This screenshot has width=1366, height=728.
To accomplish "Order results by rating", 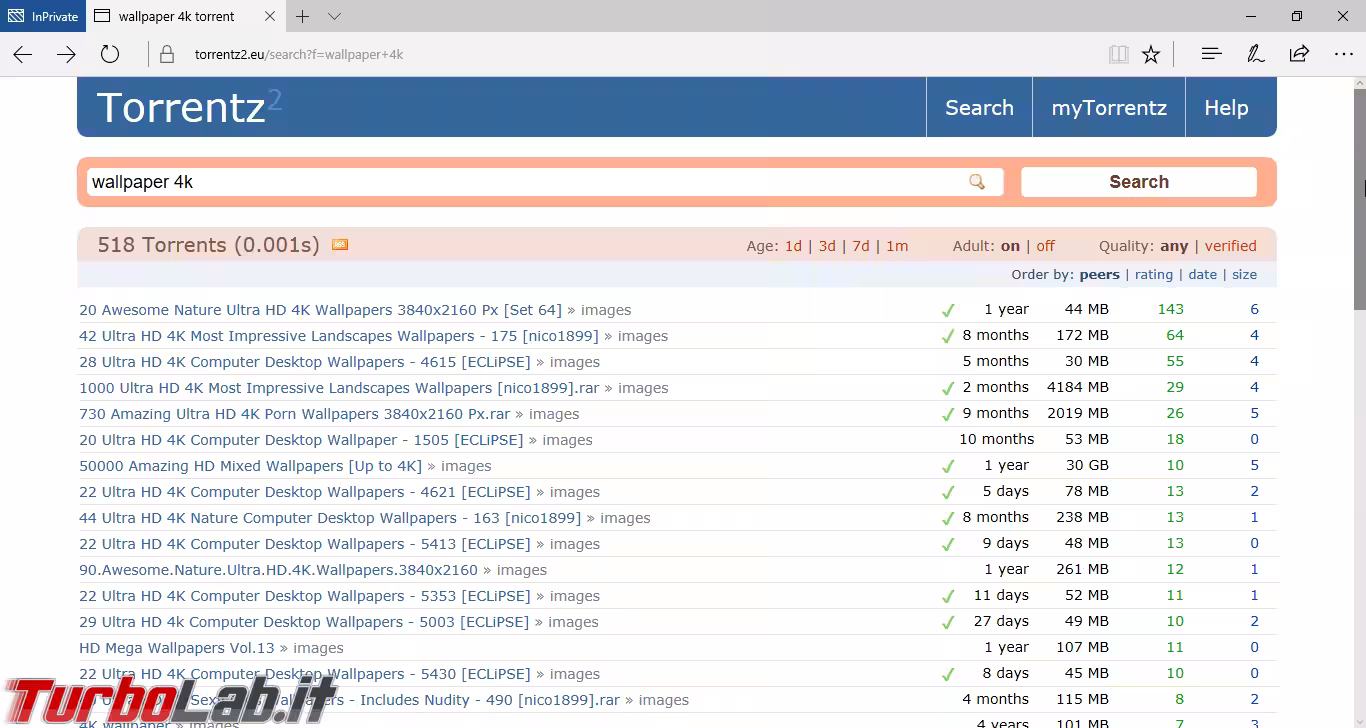I will click(1153, 275).
